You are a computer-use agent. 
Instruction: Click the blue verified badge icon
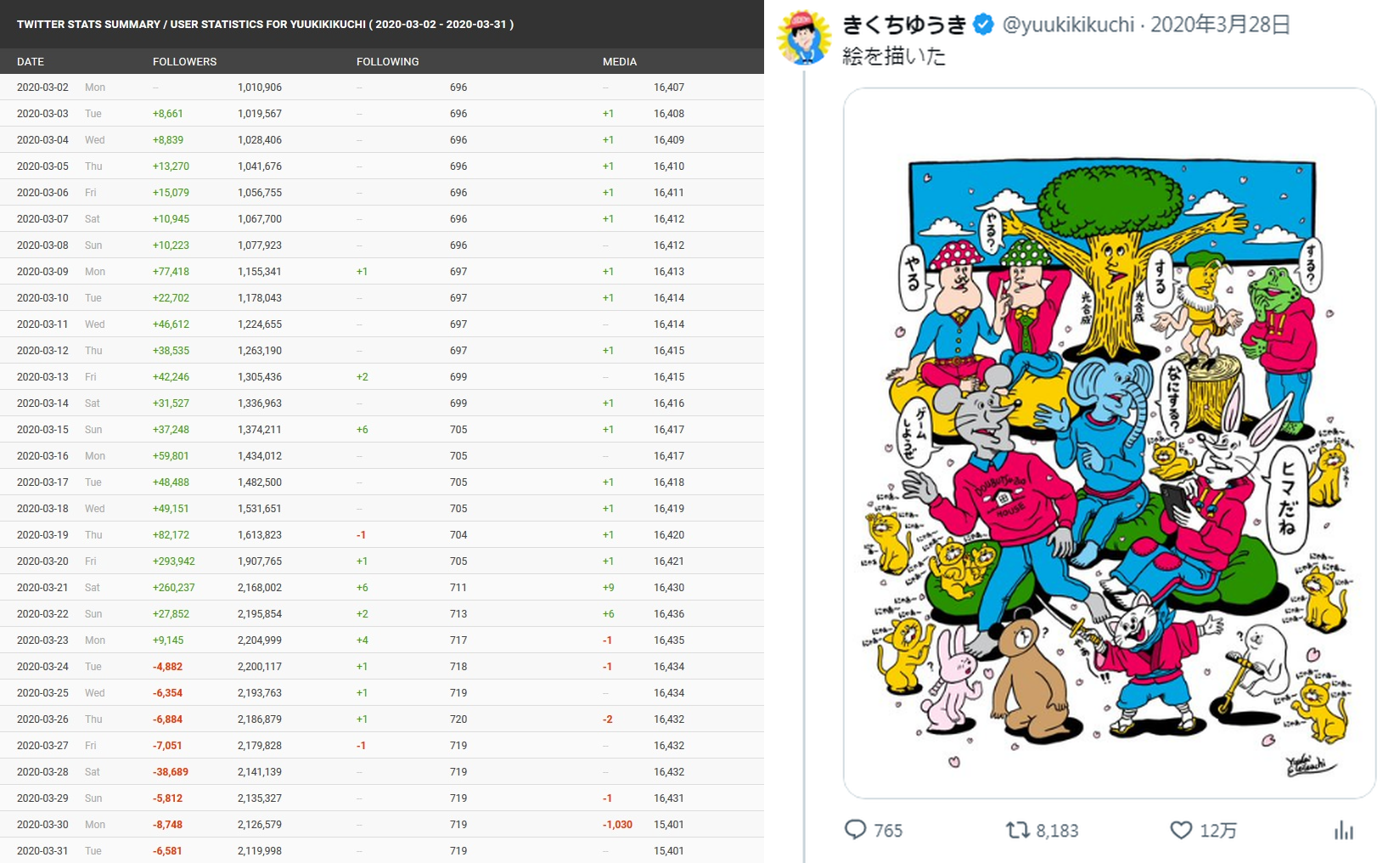(x=983, y=25)
